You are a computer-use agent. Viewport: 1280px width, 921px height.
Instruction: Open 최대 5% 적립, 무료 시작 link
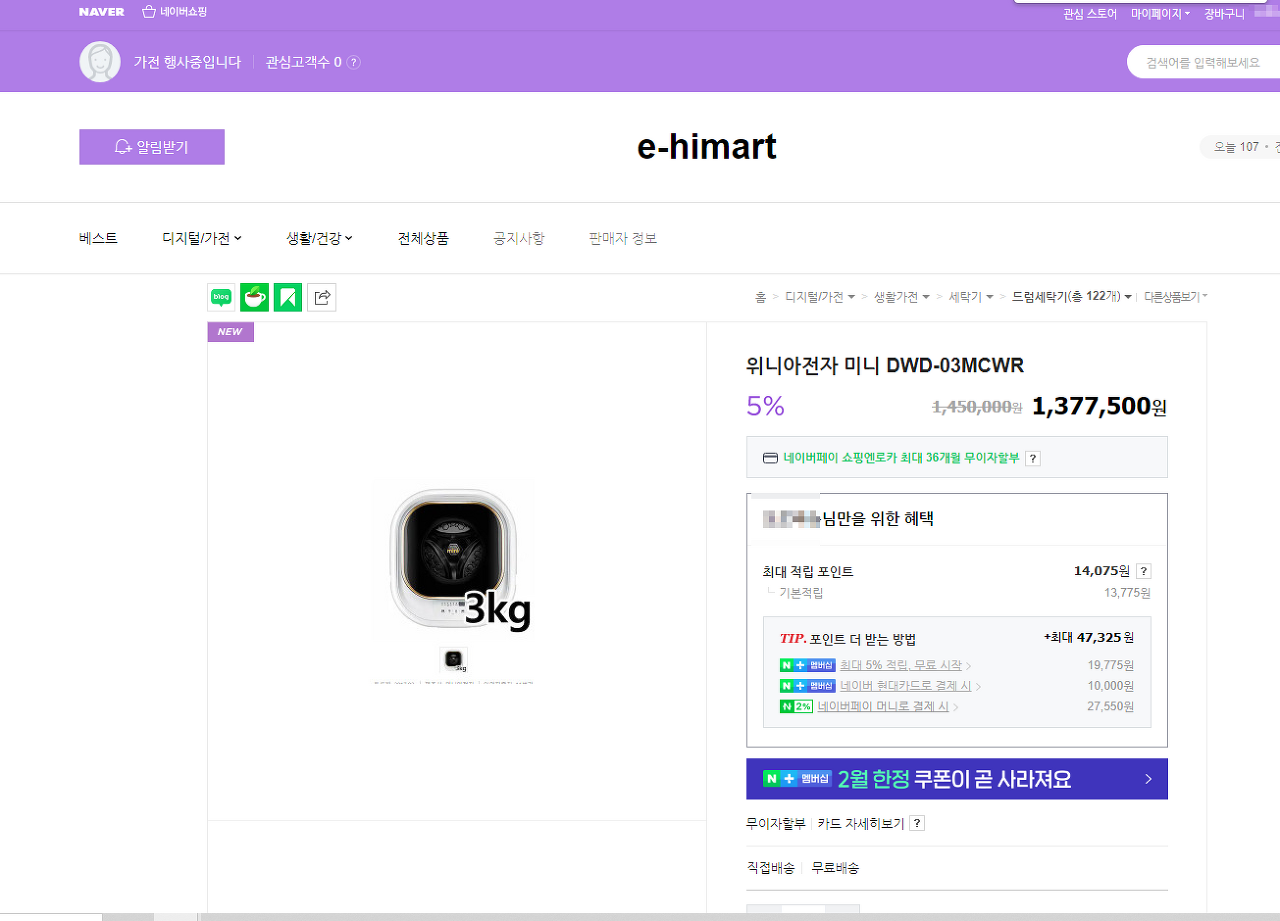[901, 665]
